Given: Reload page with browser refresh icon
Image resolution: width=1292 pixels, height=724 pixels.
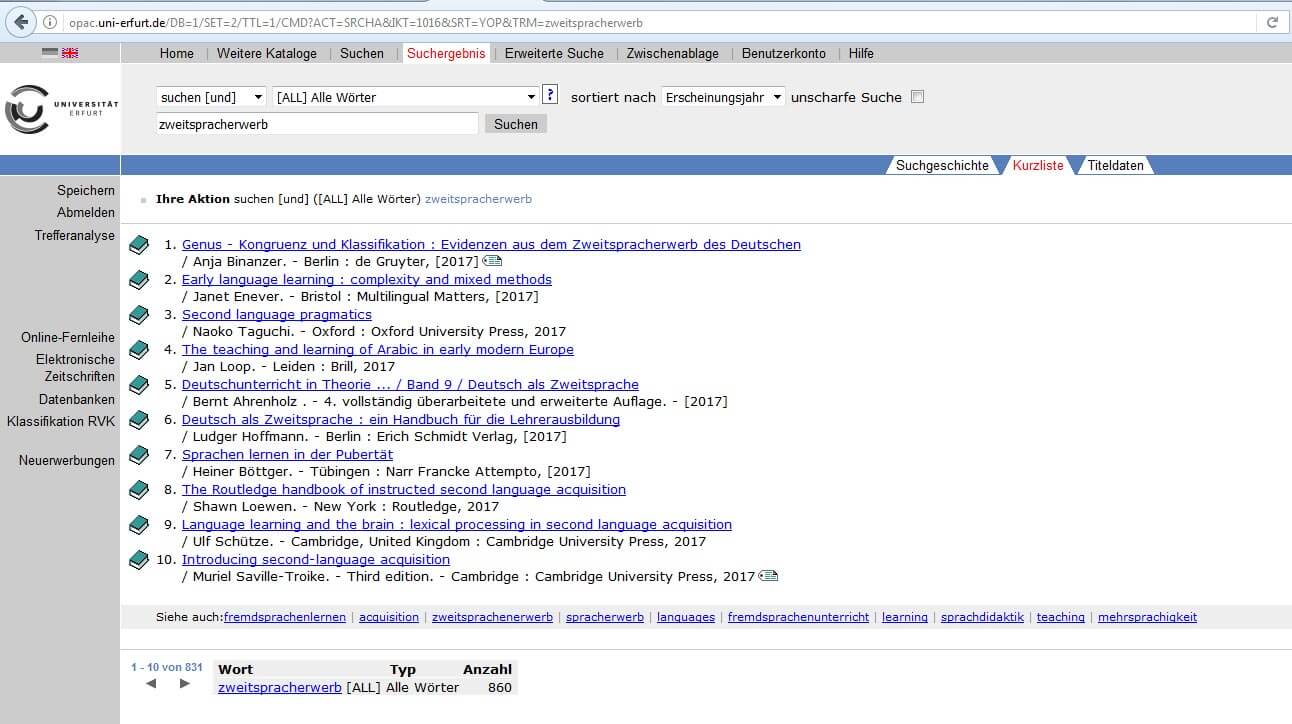Looking at the screenshot, I should [x=1272, y=22].
